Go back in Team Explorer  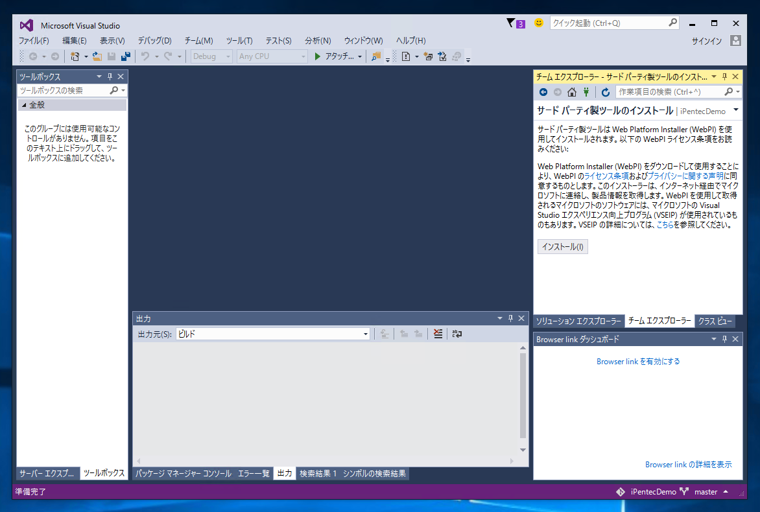(543, 92)
